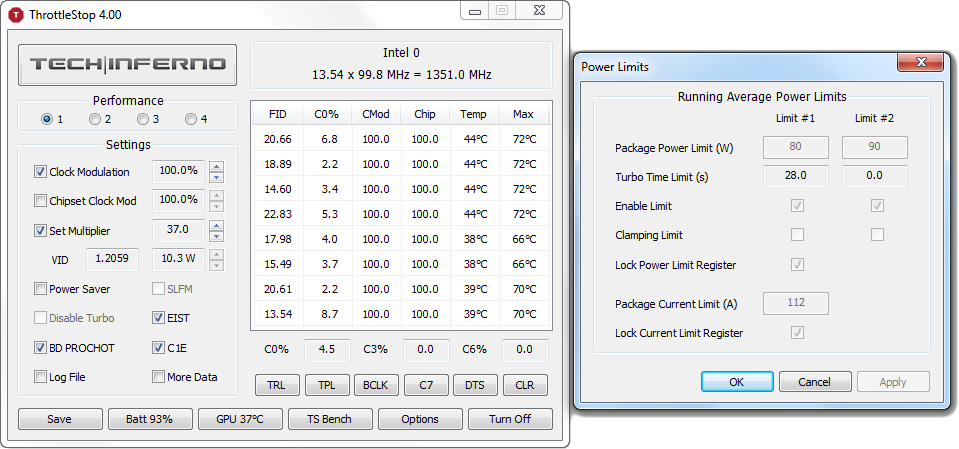The width and height of the screenshot is (959, 449).
Task: Click Cancel in Power Limits dialog
Action: tap(815, 382)
